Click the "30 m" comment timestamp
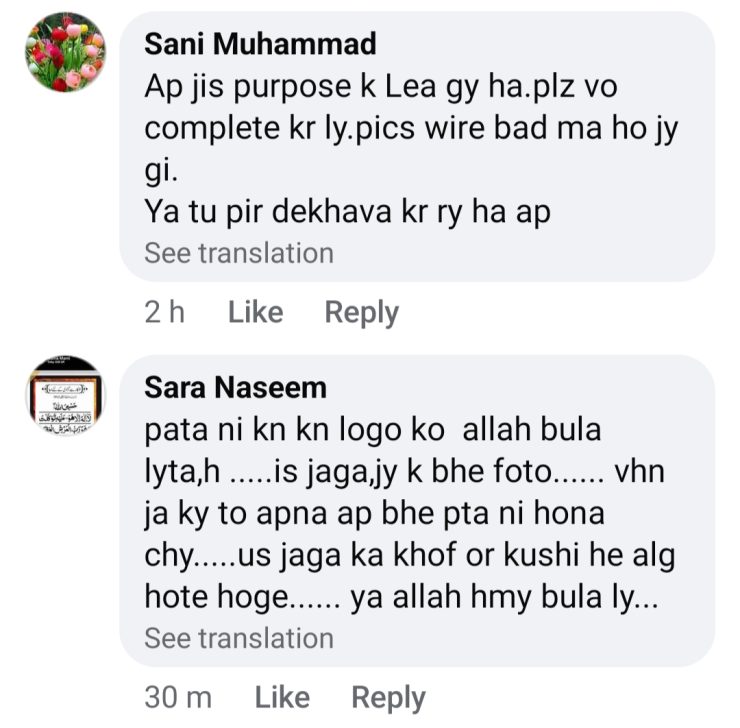Image resolution: width=740 pixels, height=728 pixels. coord(178,697)
